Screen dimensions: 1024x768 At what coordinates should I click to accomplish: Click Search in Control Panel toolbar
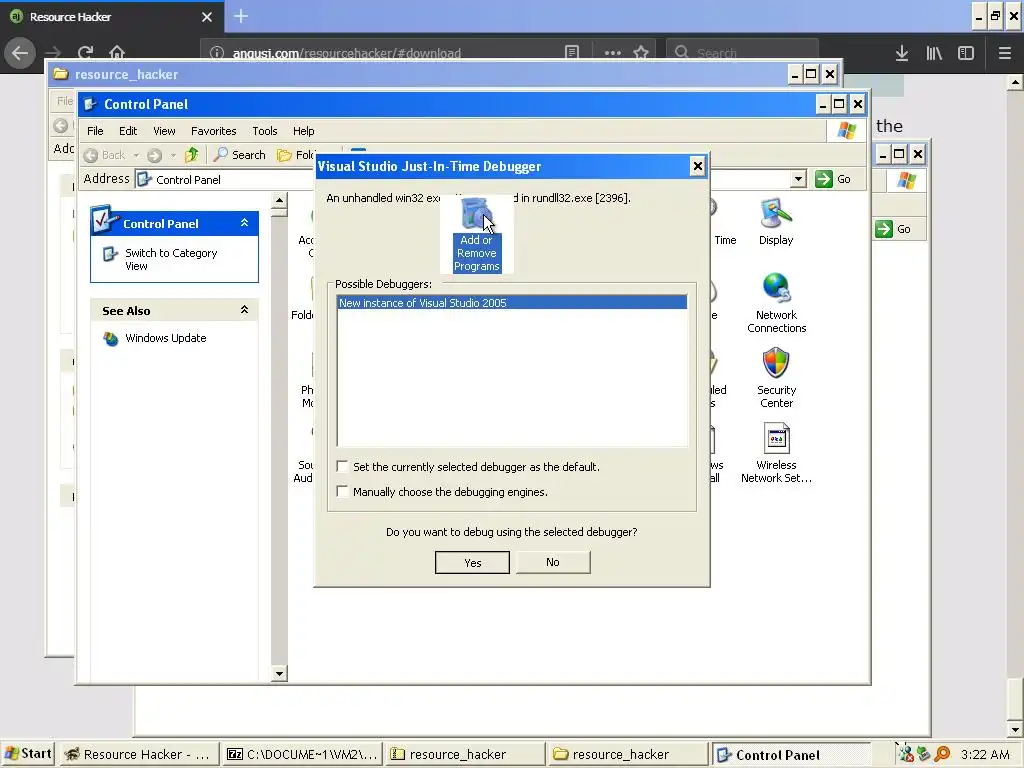tap(240, 155)
